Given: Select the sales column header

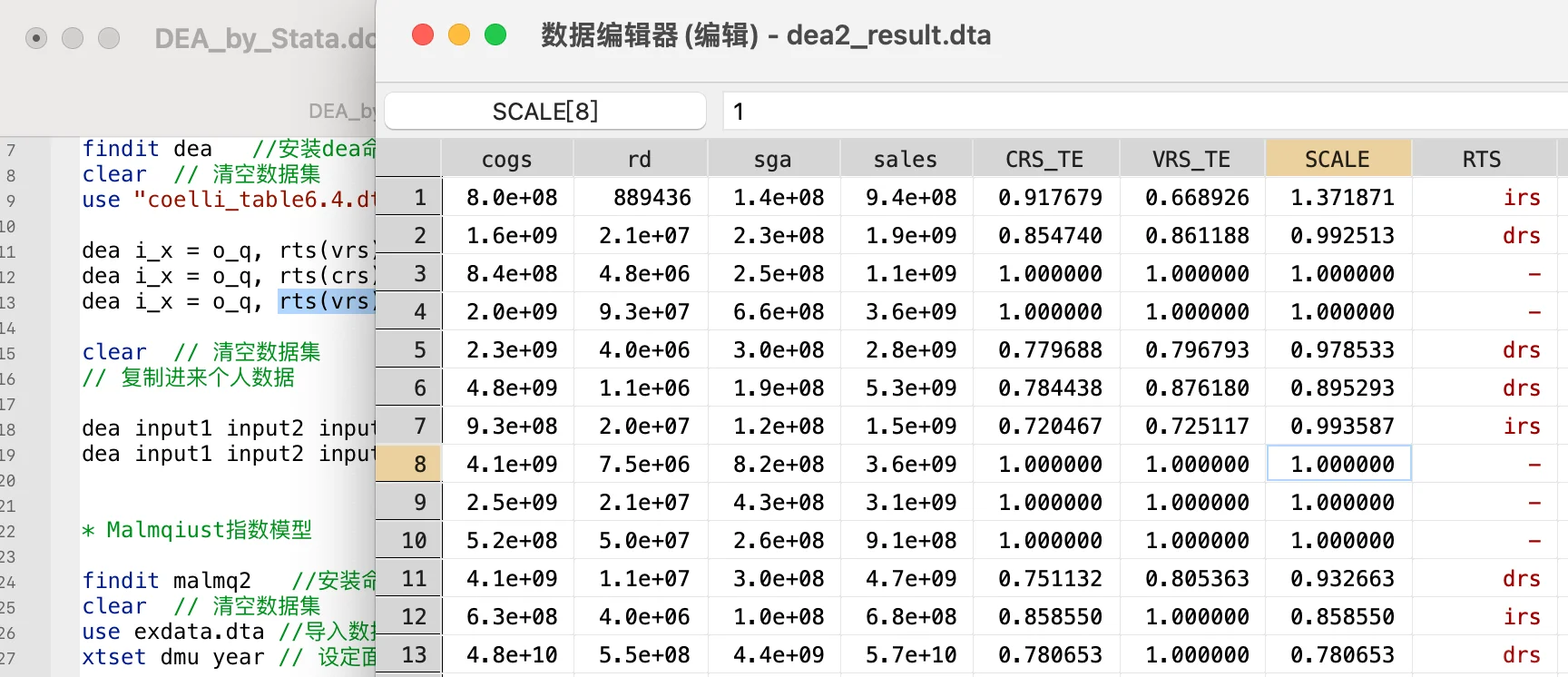Looking at the screenshot, I should 905,159.
